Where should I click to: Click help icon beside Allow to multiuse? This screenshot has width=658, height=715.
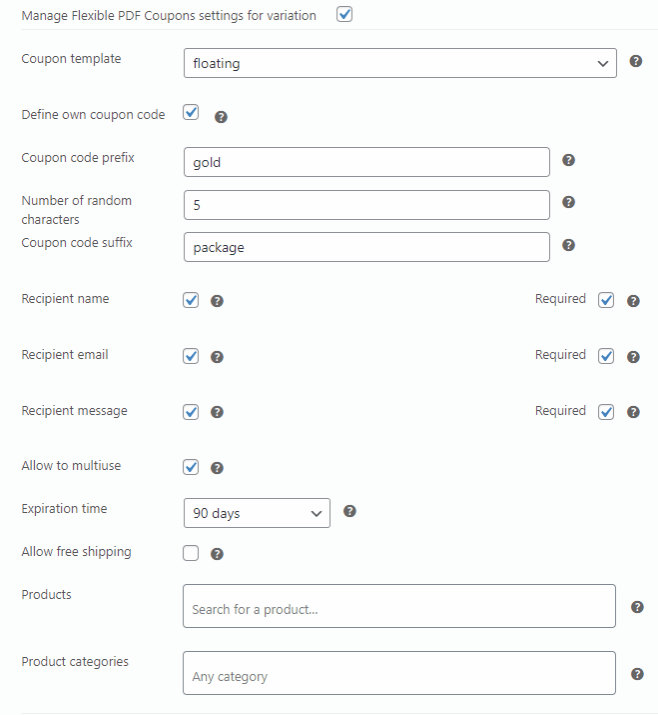pos(217,468)
